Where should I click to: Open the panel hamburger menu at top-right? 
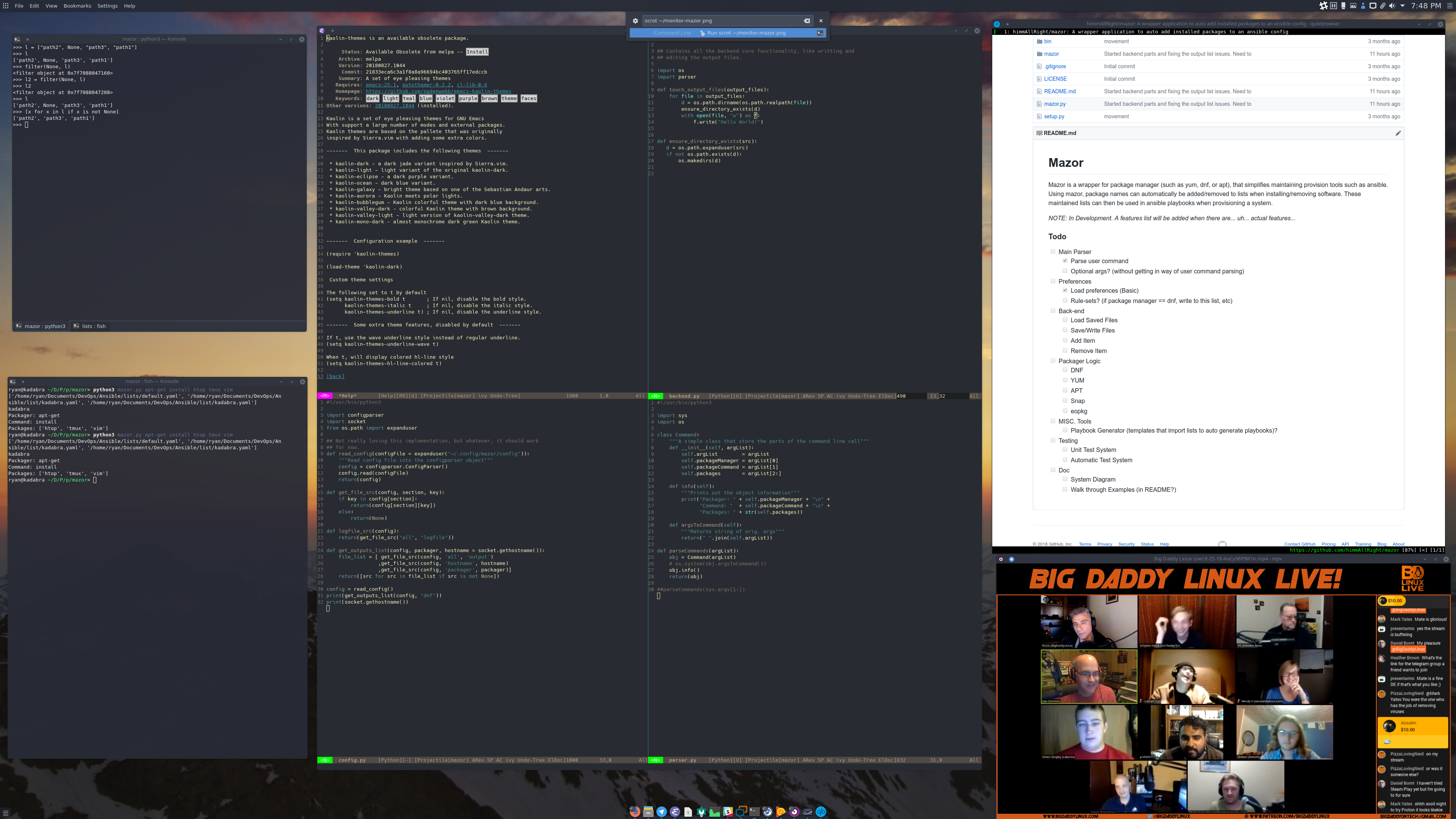tap(1449, 6)
